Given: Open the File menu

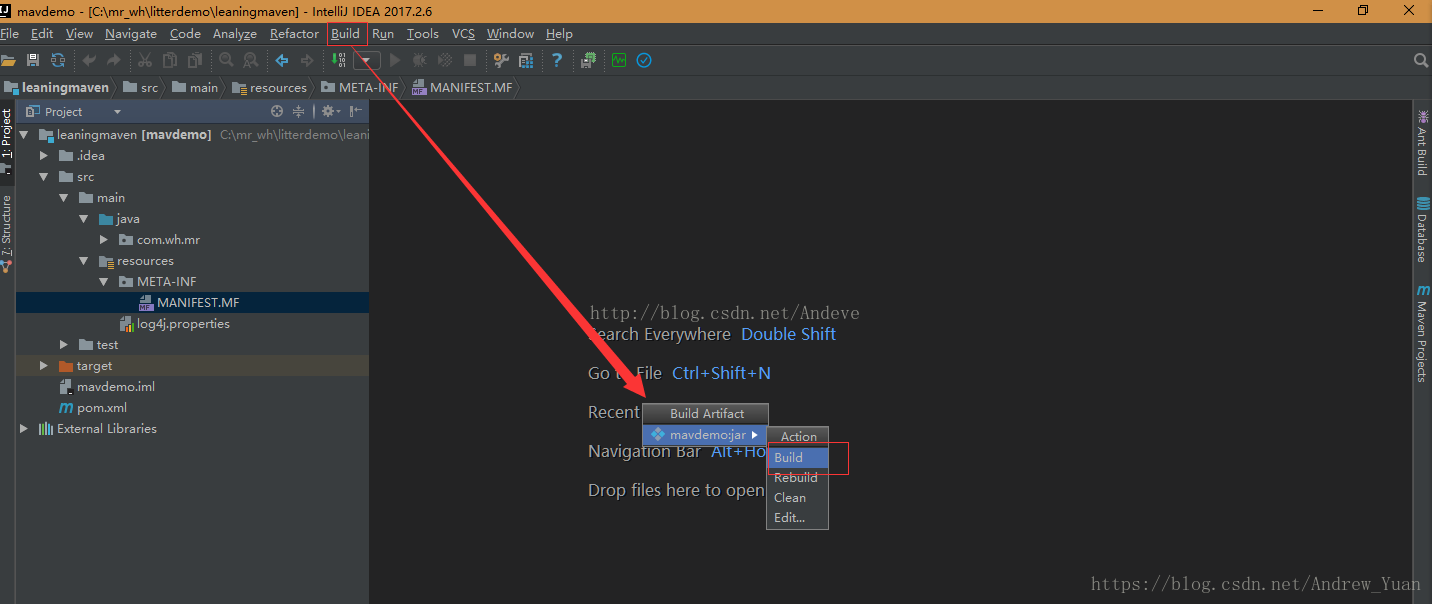Looking at the screenshot, I should [x=9, y=33].
